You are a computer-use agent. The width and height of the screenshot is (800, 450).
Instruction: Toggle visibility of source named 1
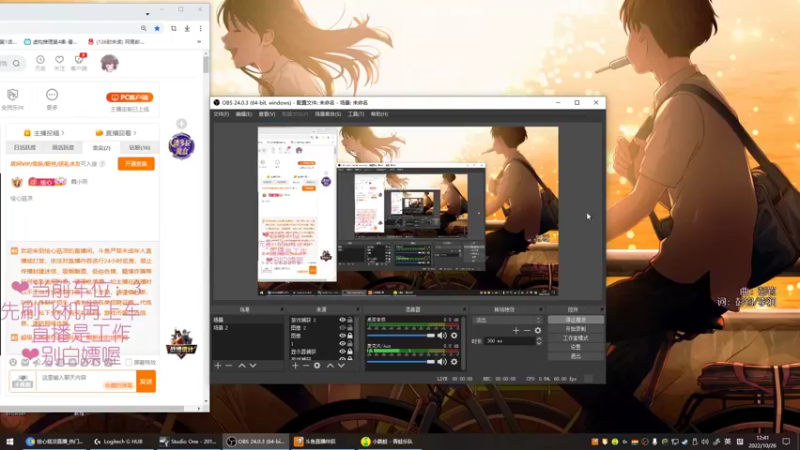342,343
